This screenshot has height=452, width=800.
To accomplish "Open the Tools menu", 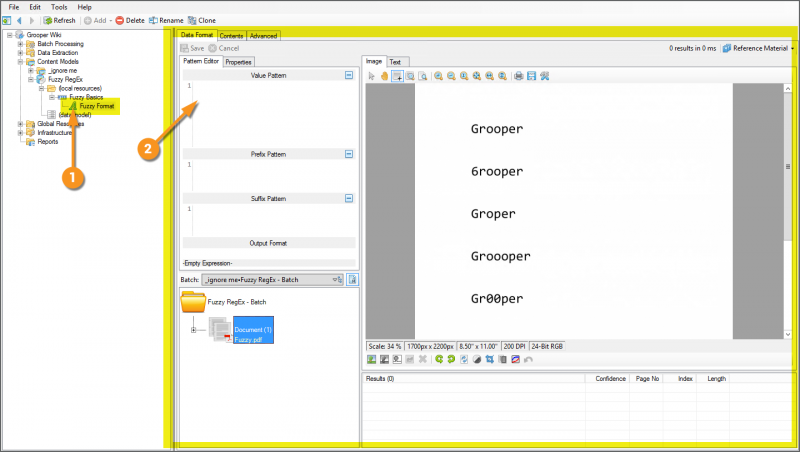I will click(59, 7).
